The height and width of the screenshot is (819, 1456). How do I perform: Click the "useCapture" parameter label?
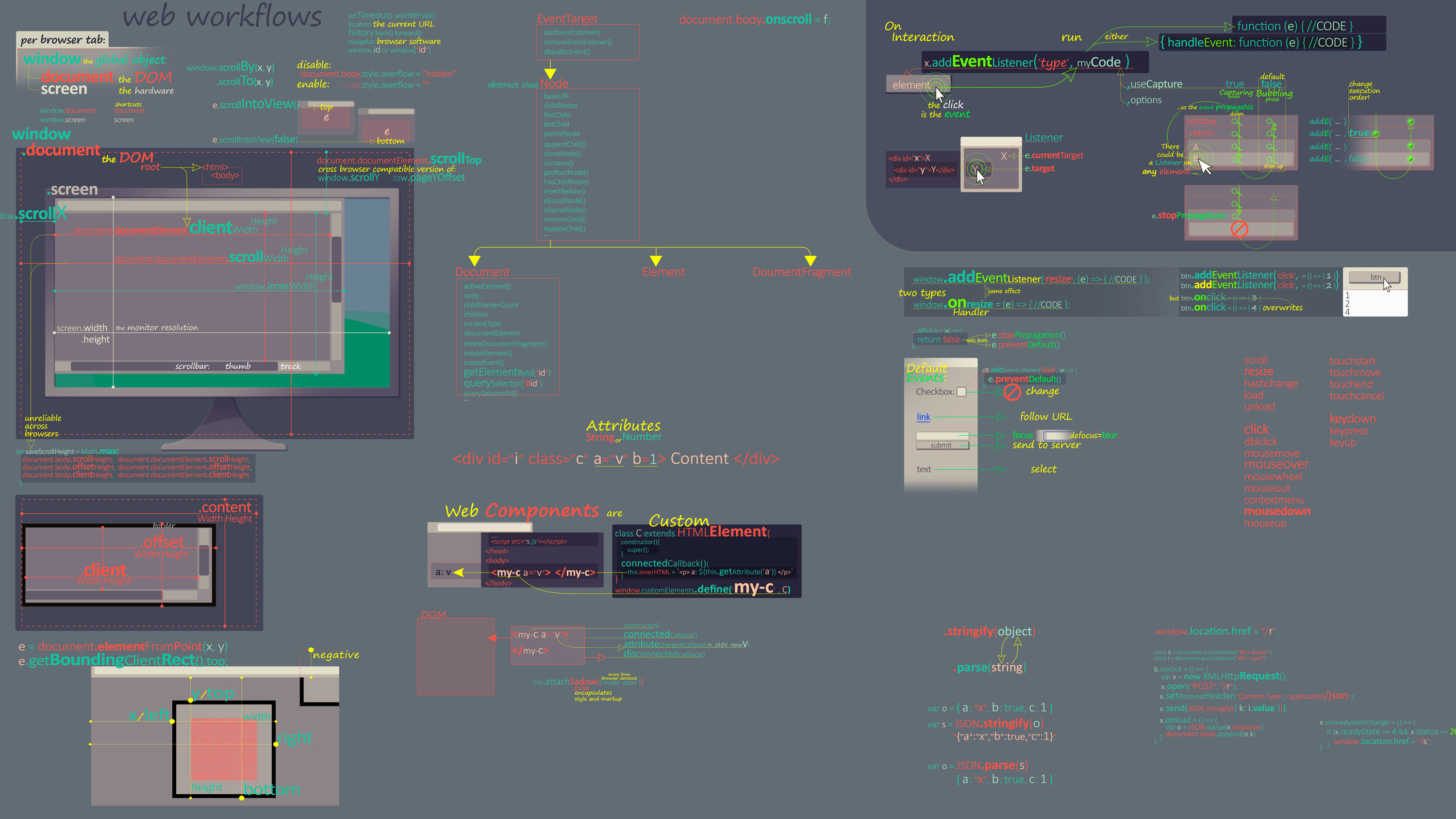[x=1156, y=84]
